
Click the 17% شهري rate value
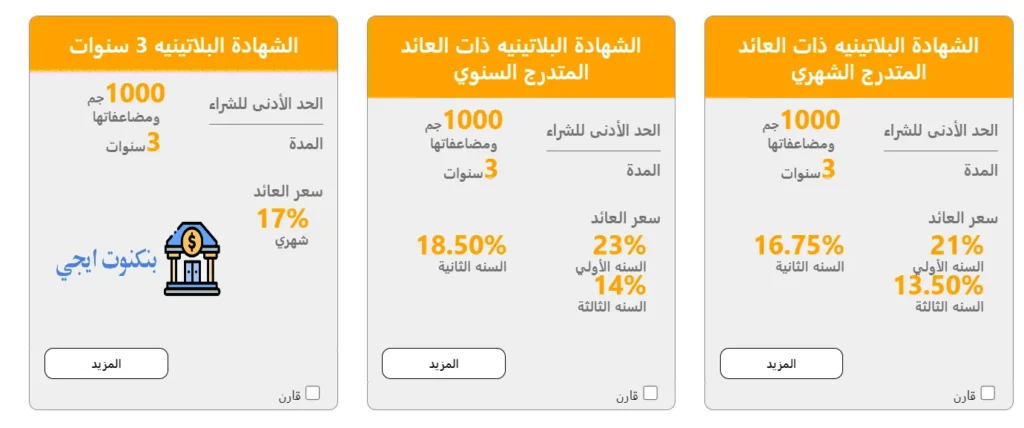point(282,218)
